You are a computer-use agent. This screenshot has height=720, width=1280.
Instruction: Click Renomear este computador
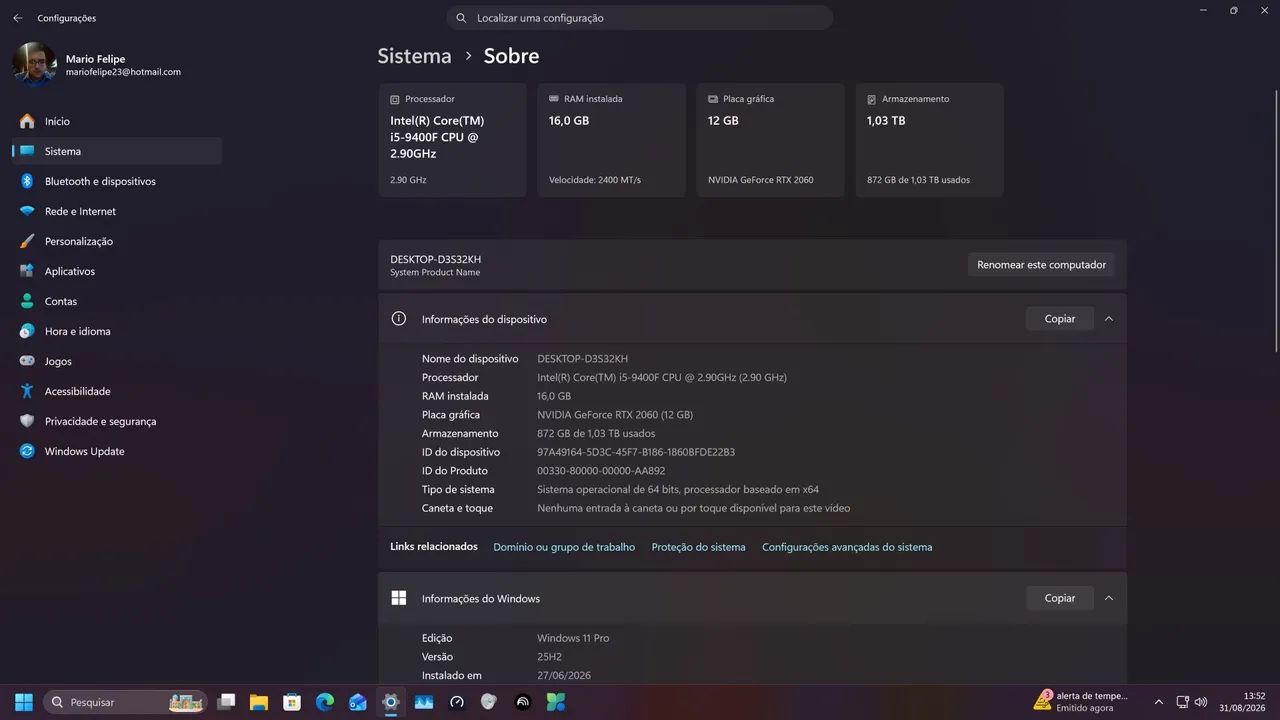tap(1041, 265)
